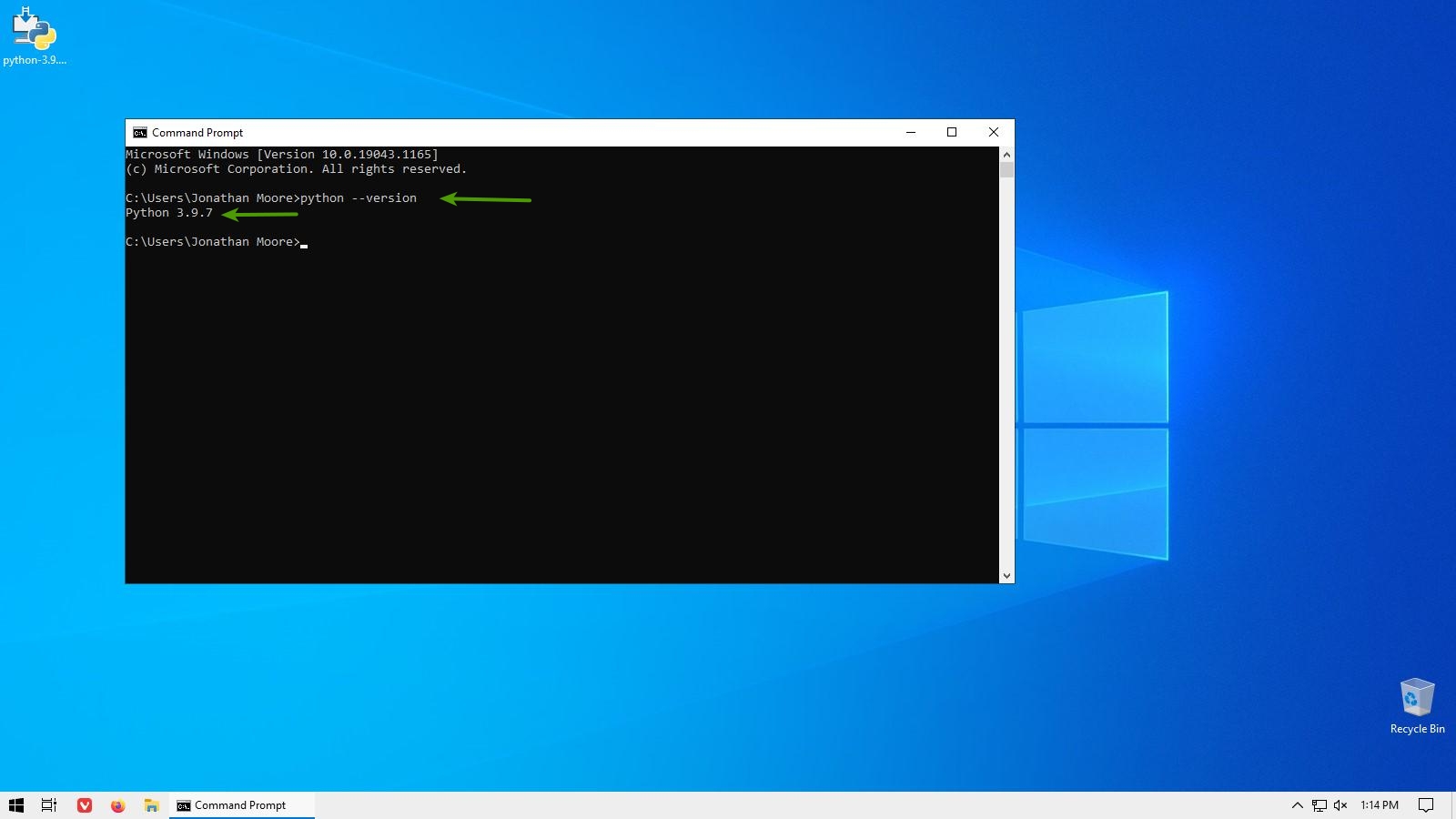This screenshot has width=1456, height=819.
Task: Open the Windows Start menu
Action: tap(16, 805)
